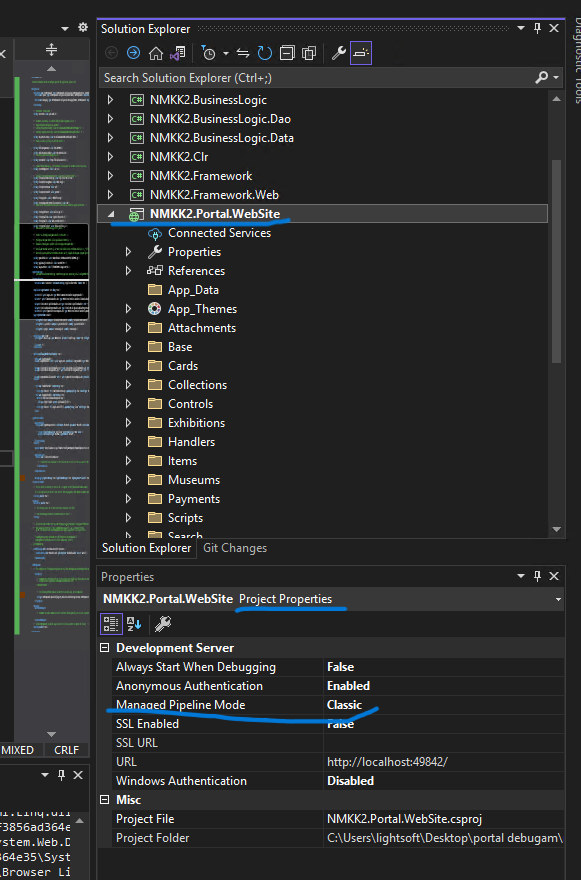581x880 pixels.
Task: Click the Museums folder icon
Action: pyautogui.click(x=154, y=480)
